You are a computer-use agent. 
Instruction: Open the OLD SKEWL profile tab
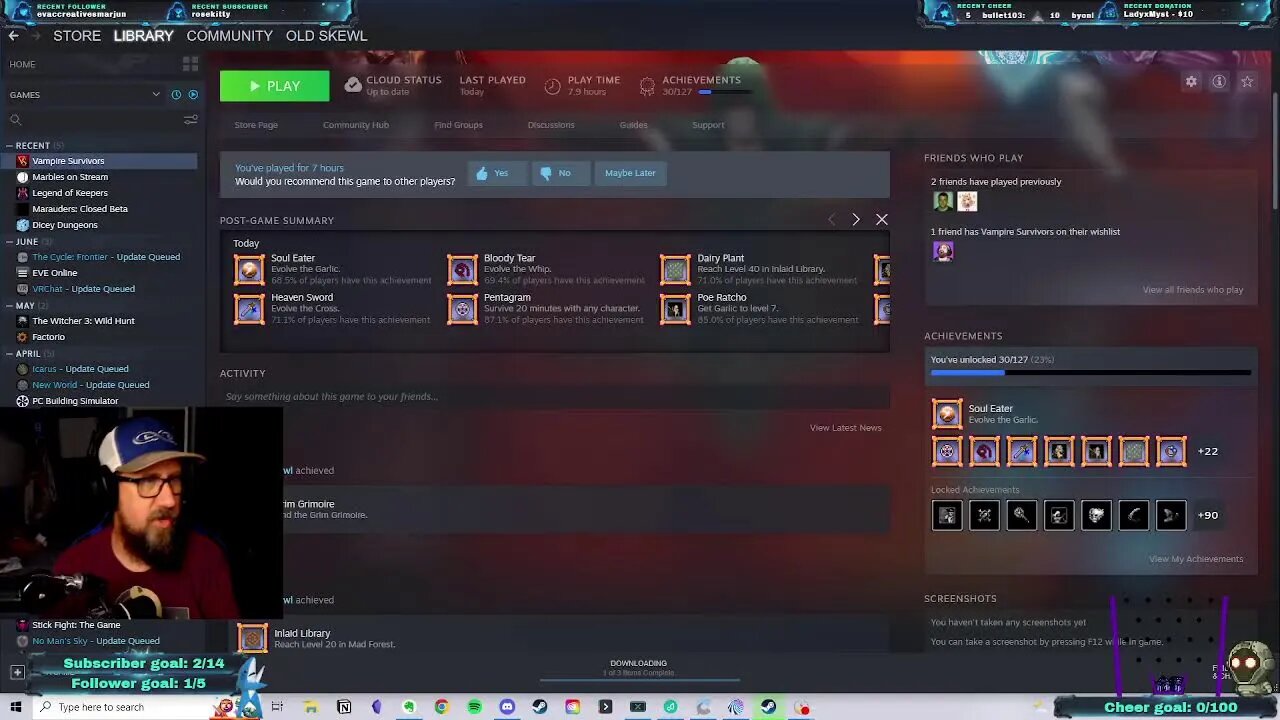[x=326, y=35]
